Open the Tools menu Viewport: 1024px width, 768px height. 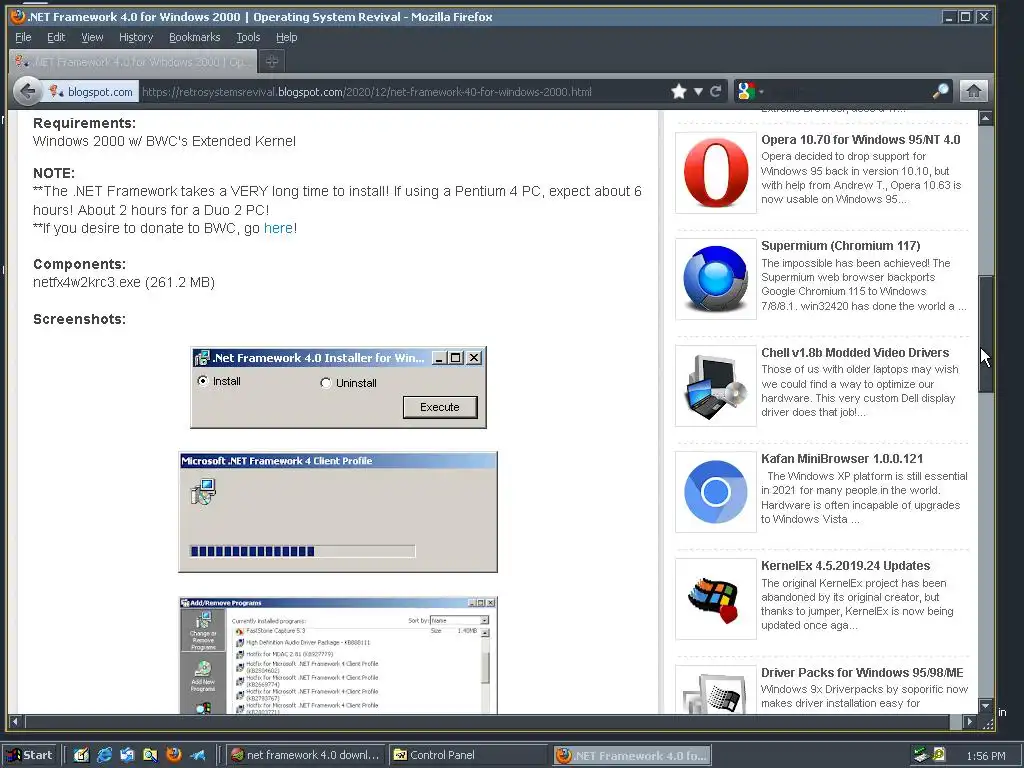248,37
